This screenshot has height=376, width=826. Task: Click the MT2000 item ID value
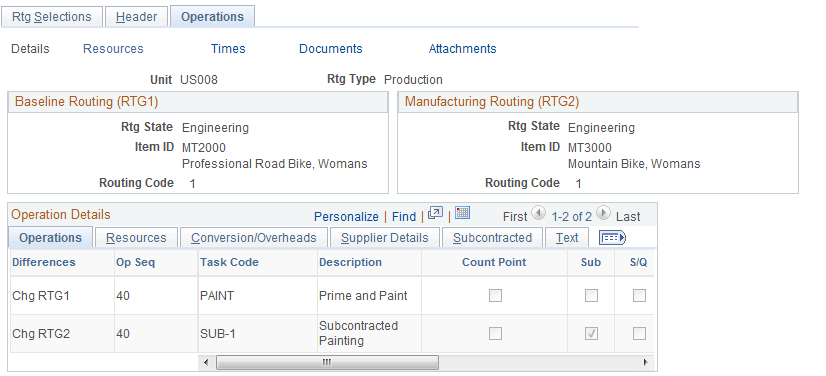pos(204,147)
